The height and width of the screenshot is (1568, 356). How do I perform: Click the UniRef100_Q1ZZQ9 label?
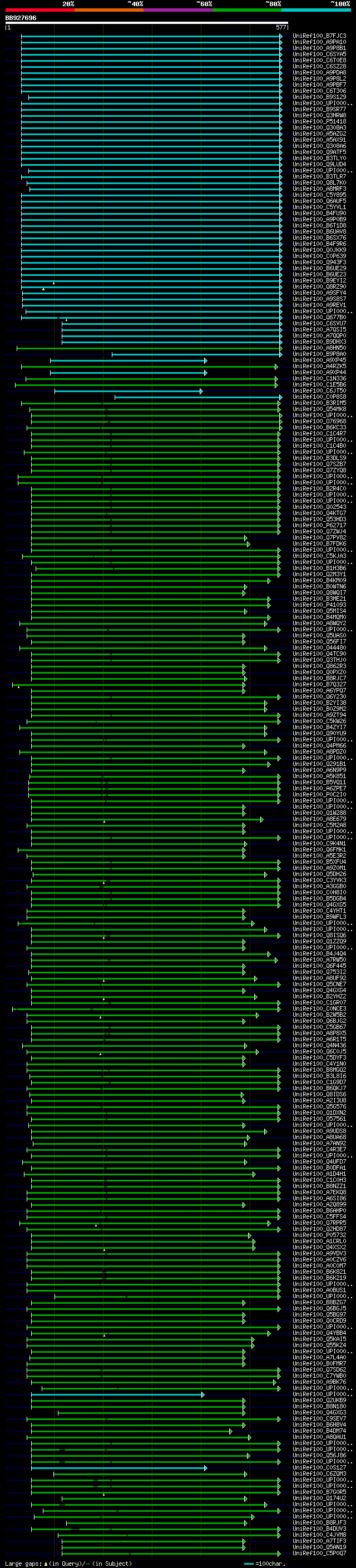pyautogui.click(x=319, y=942)
